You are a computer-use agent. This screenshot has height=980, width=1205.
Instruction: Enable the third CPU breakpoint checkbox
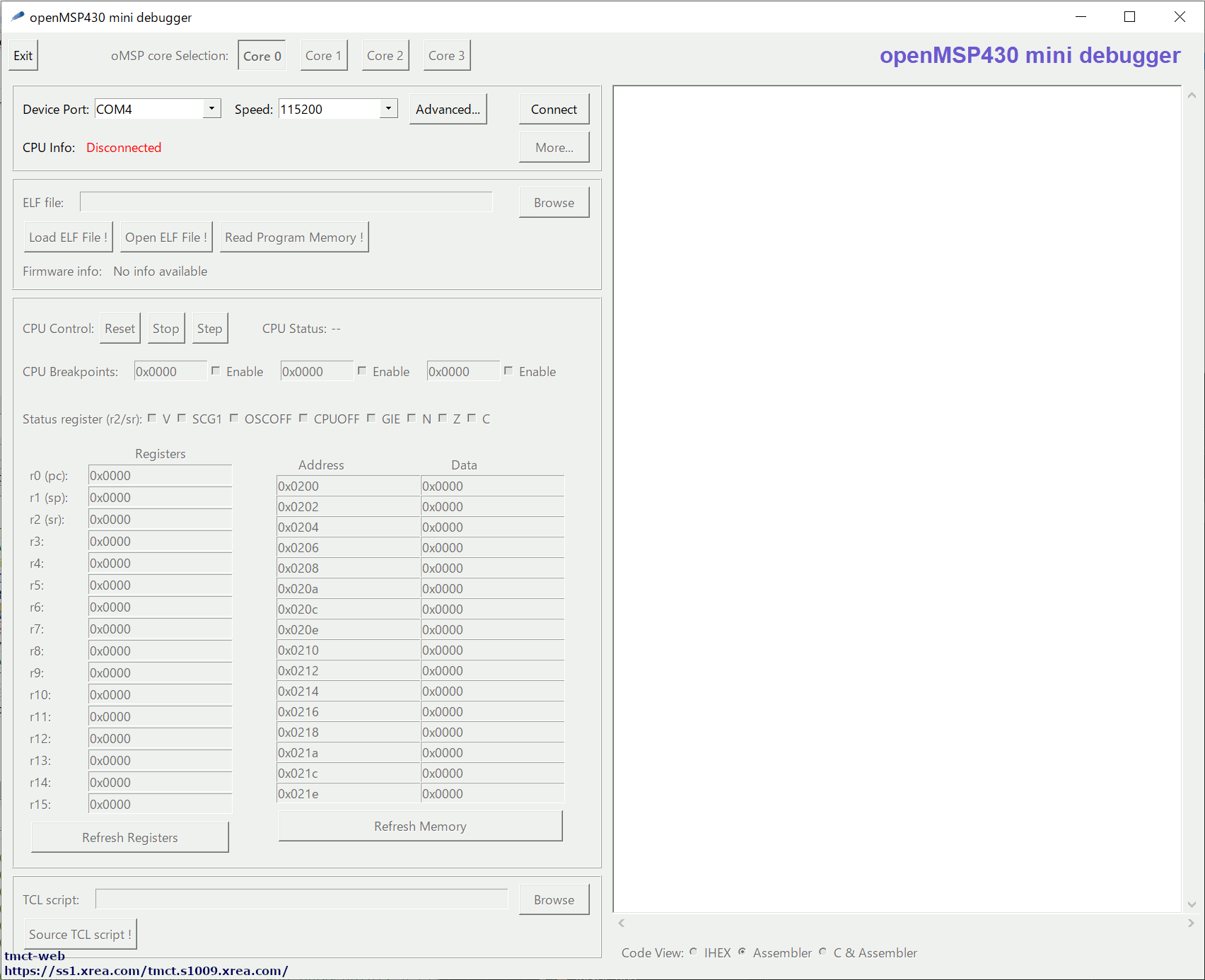[508, 371]
